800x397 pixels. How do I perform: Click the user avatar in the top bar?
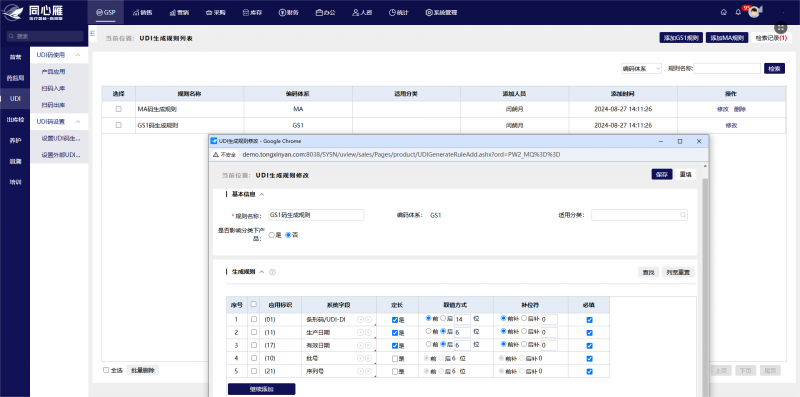coord(754,12)
